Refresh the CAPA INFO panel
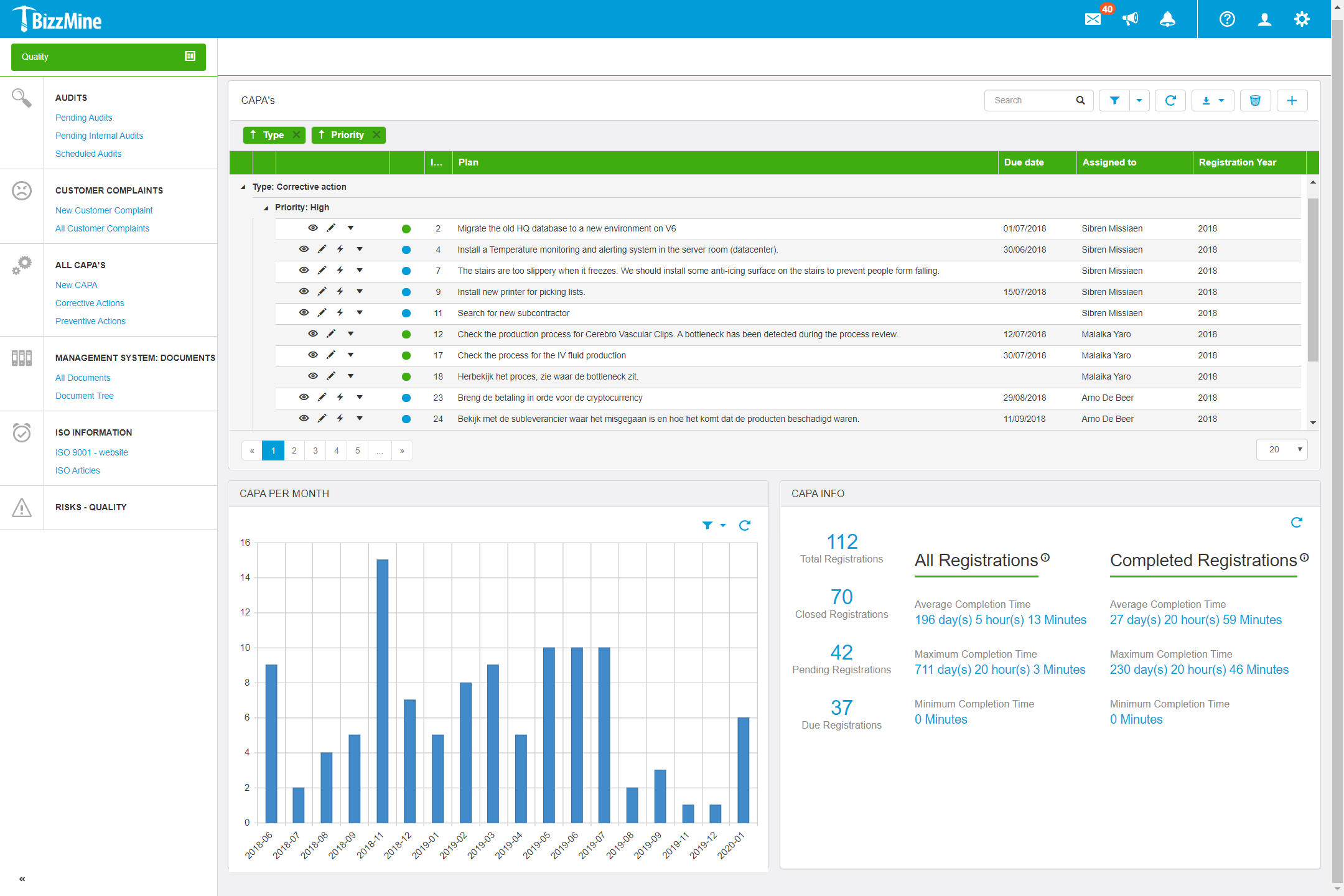Viewport: 1344px width, 896px height. [x=1296, y=523]
